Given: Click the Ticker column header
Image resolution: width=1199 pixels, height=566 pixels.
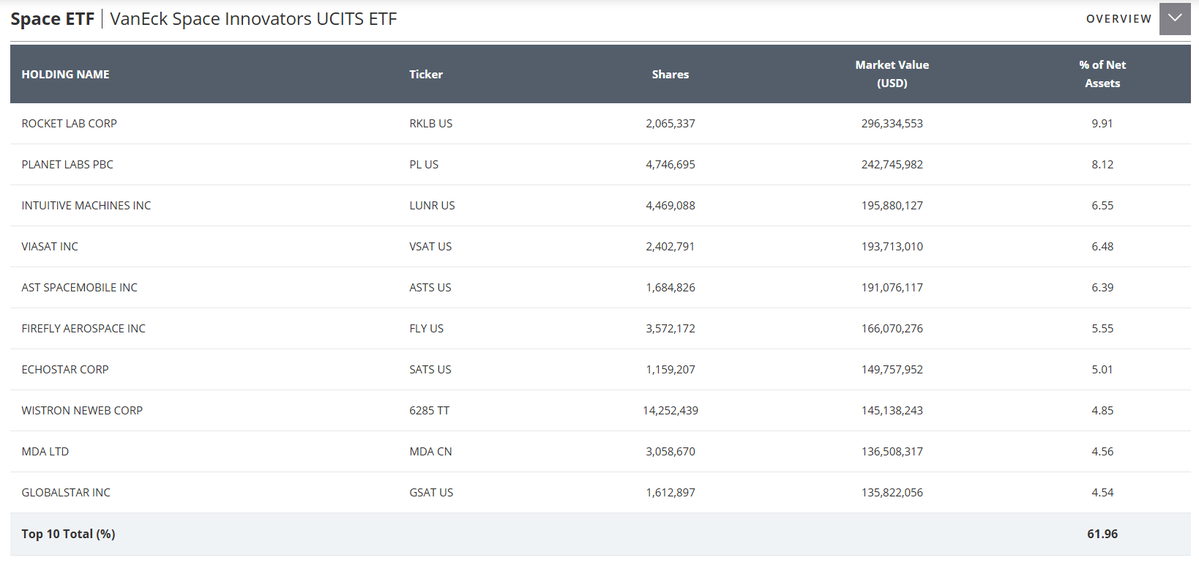Looking at the screenshot, I should pos(426,74).
